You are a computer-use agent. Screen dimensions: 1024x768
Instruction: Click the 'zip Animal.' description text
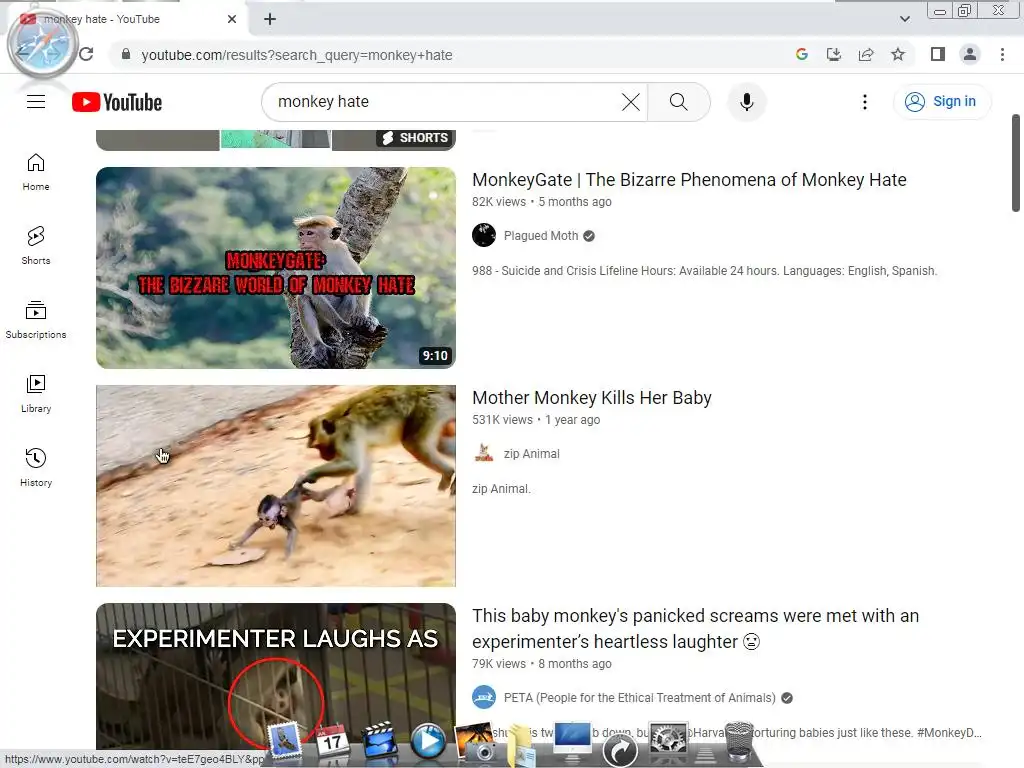coord(501,488)
